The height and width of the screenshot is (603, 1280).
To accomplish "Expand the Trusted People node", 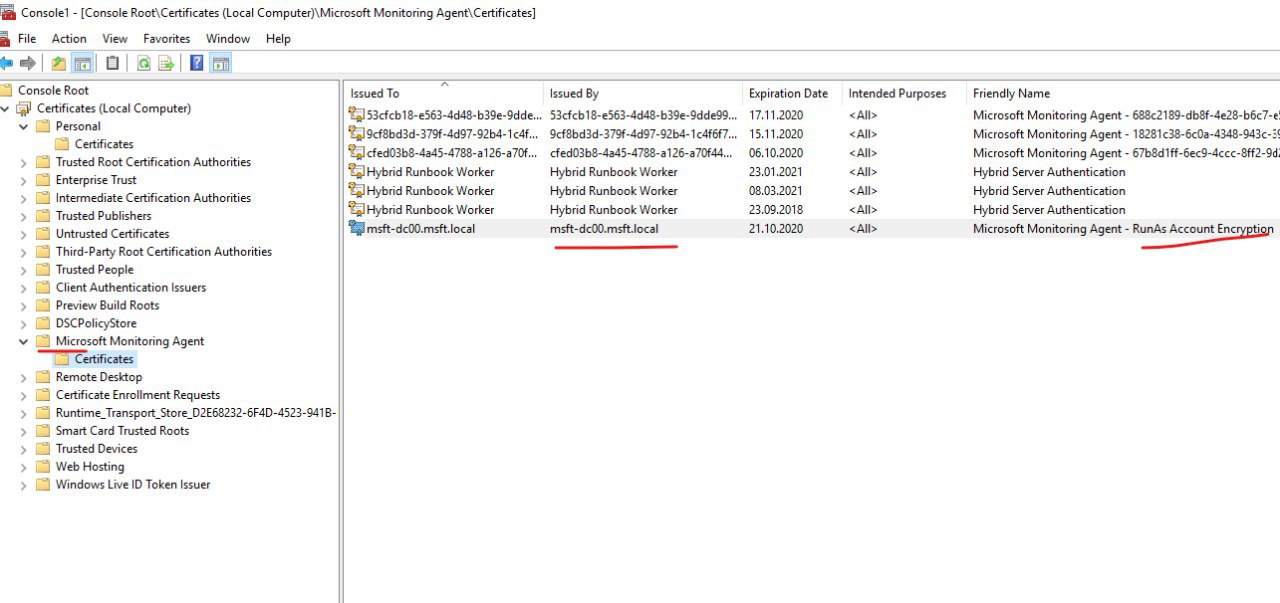I will click(x=24, y=269).
